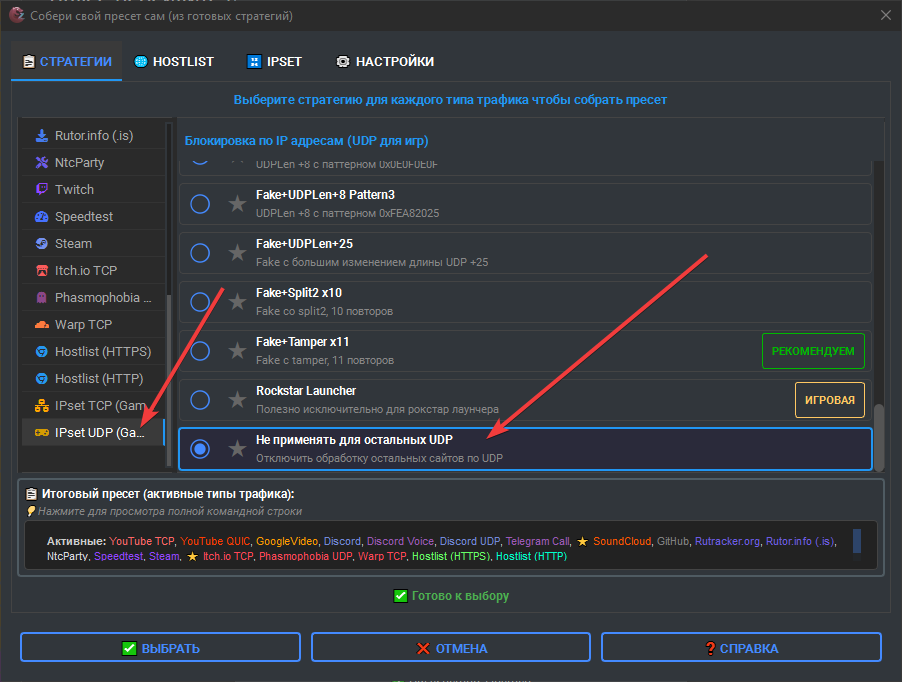Select Speedtest traffic category
This screenshot has height=682, width=902.
93,217
